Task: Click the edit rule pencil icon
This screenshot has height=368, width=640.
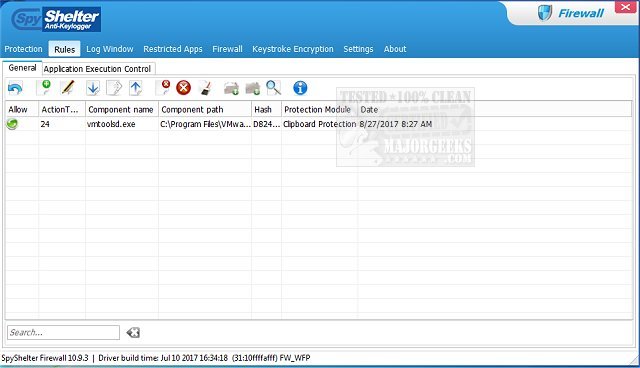Action: click(x=68, y=88)
